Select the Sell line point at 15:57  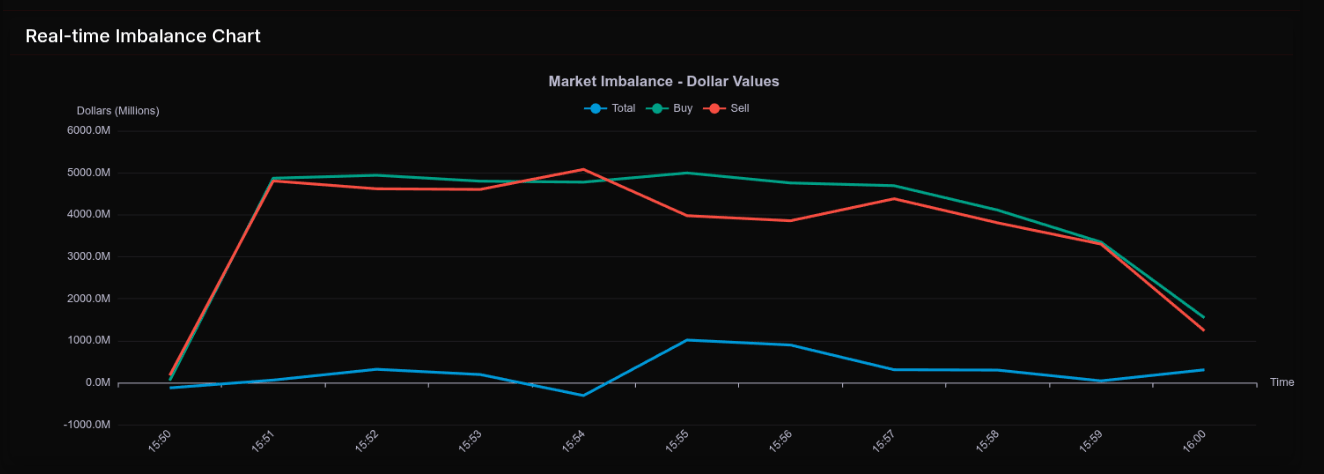(x=893, y=198)
